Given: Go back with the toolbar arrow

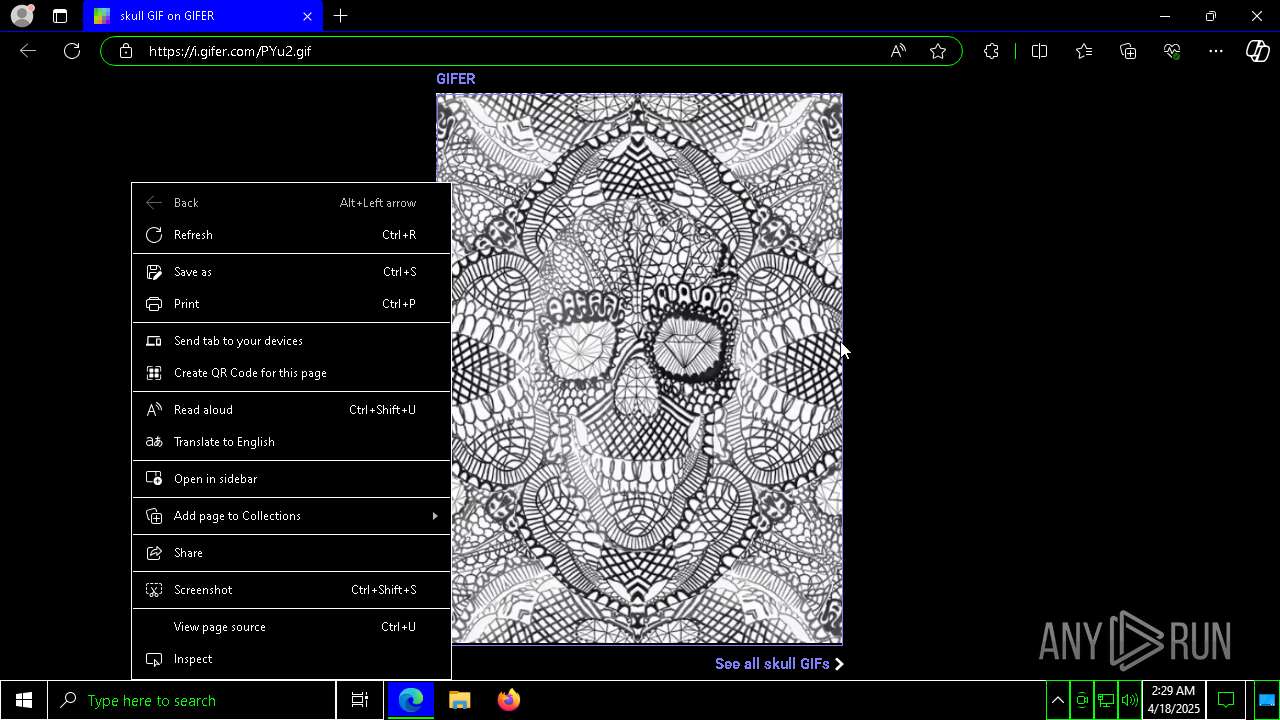Looking at the screenshot, I should [x=28, y=51].
